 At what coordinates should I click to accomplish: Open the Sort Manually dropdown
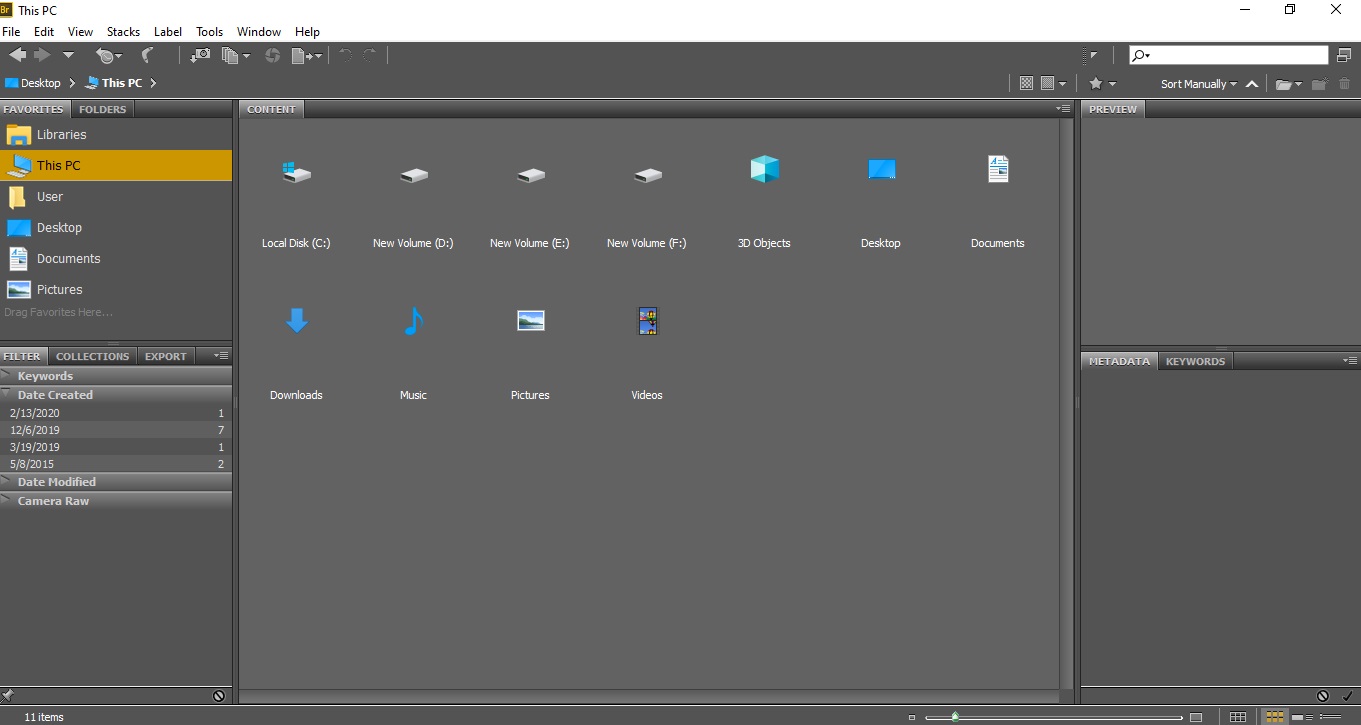point(1197,84)
